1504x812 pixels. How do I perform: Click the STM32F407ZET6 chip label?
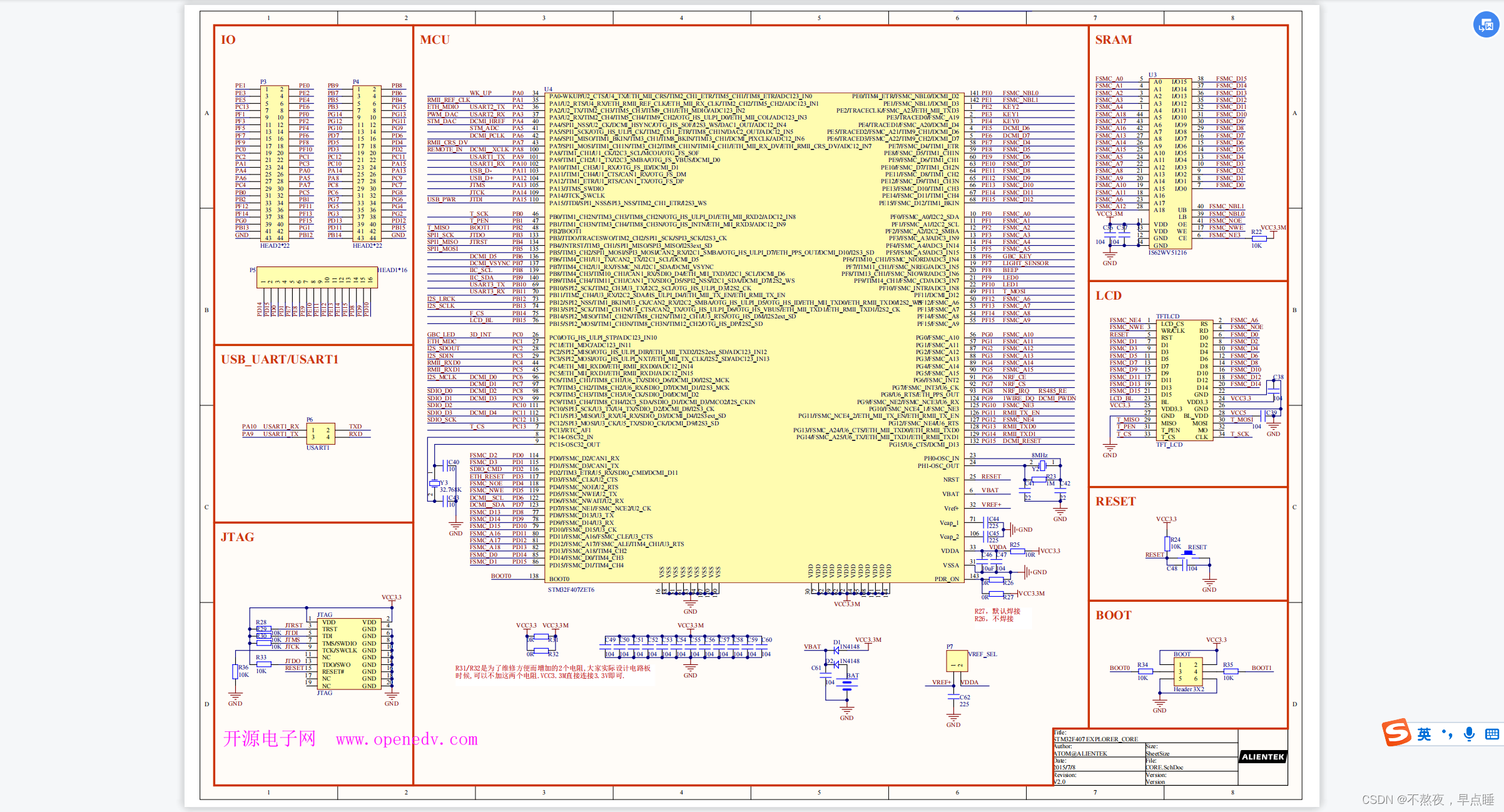click(571, 589)
